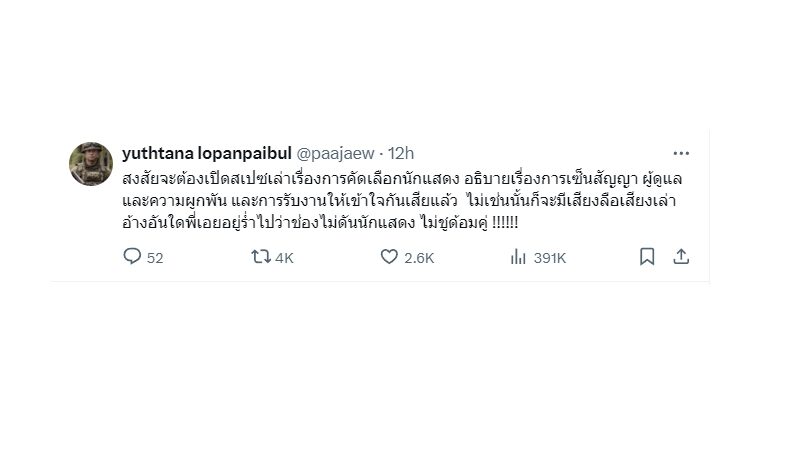Open the three-dot More options menu

tap(681, 153)
